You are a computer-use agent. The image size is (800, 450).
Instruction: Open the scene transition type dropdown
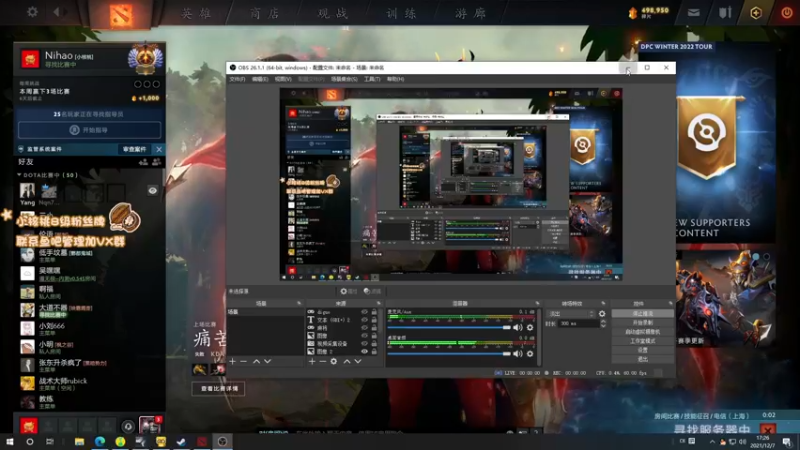(x=570, y=314)
